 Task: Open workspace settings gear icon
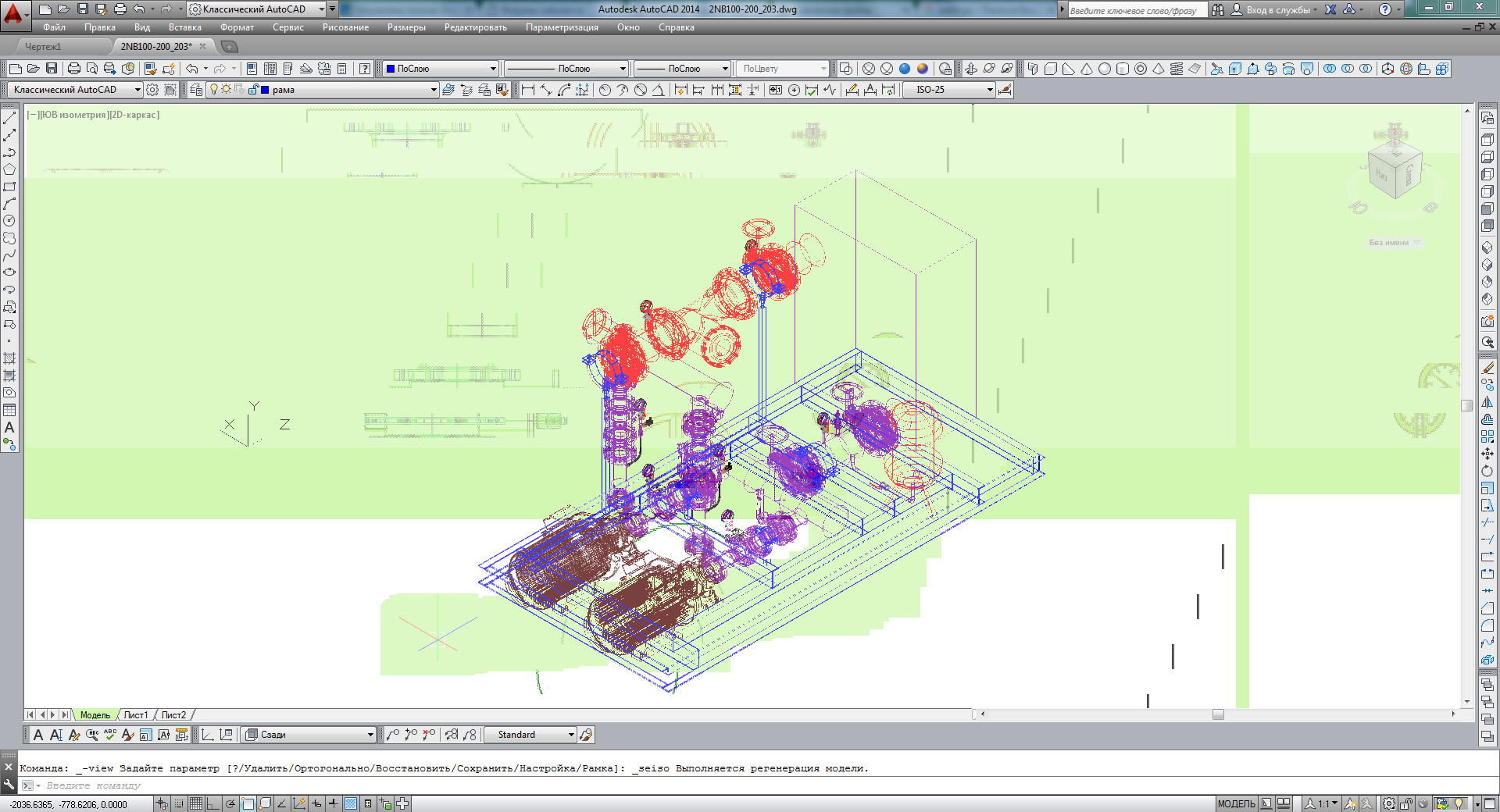point(152,90)
